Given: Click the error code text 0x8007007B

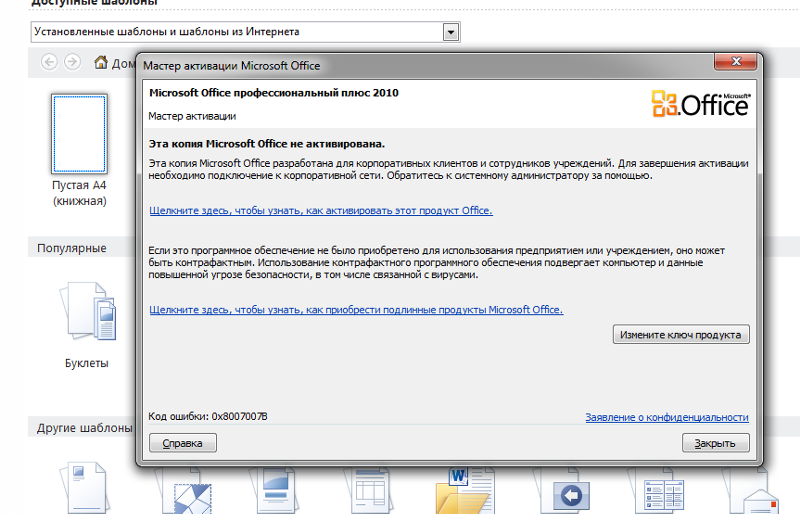Looking at the screenshot, I should click(240, 417).
